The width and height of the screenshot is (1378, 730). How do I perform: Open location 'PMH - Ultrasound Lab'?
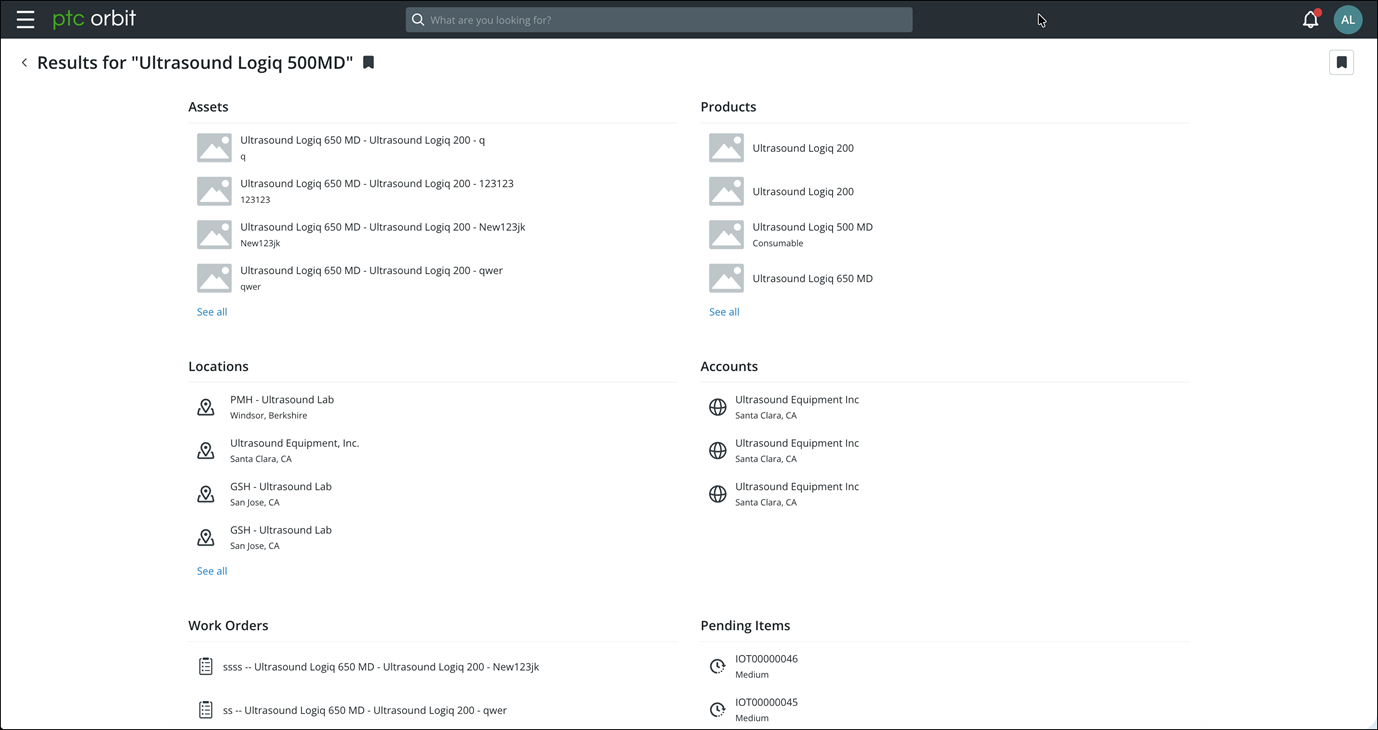pos(282,399)
